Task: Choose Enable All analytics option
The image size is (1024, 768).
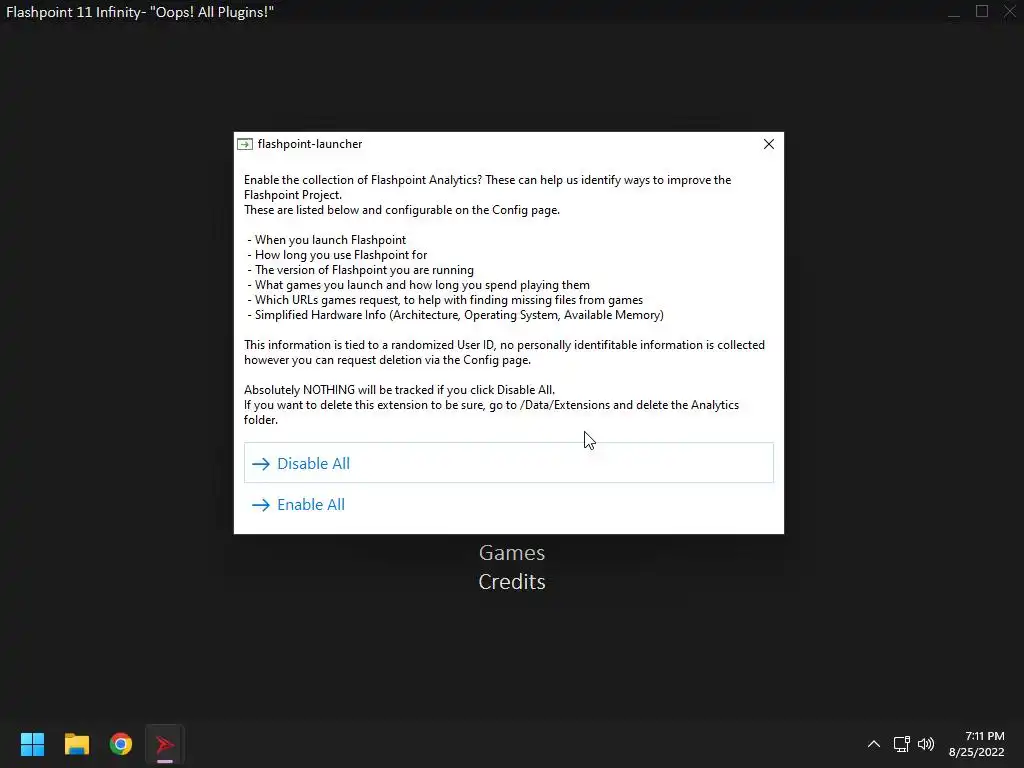Action: (509, 504)
